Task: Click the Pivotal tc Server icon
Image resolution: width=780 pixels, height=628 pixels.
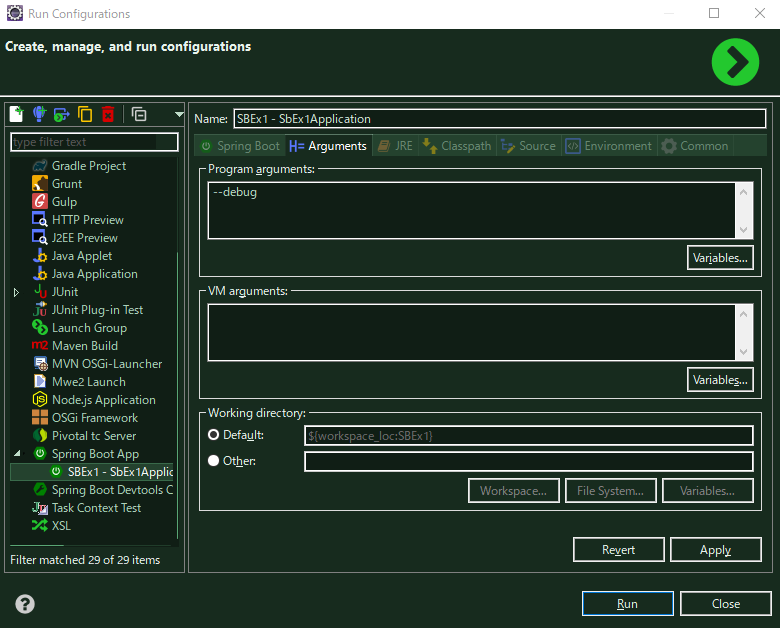Action: point(40,435)
